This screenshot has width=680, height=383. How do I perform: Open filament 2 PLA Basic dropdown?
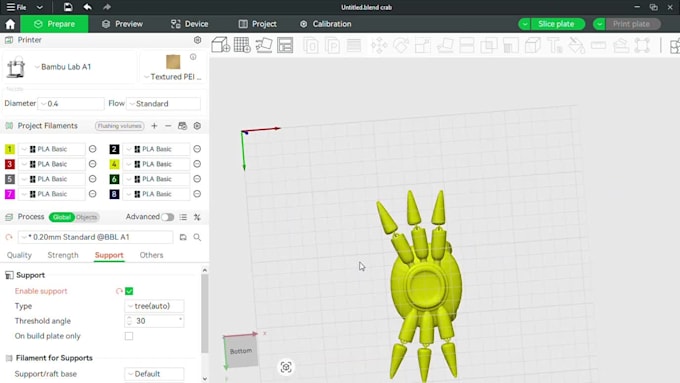point(156,149)
